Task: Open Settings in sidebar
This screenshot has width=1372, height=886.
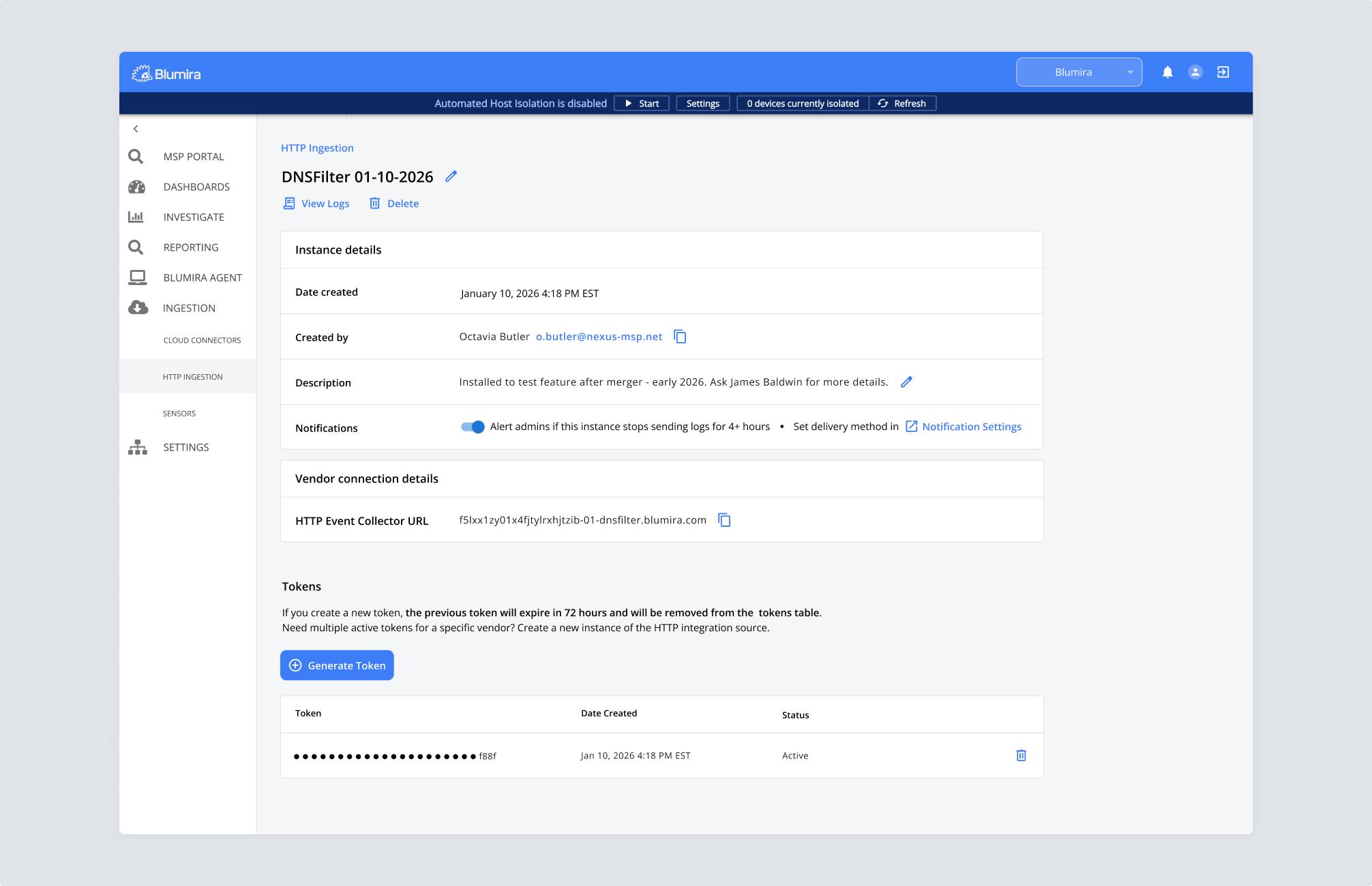Action: (x=186, y=447)
